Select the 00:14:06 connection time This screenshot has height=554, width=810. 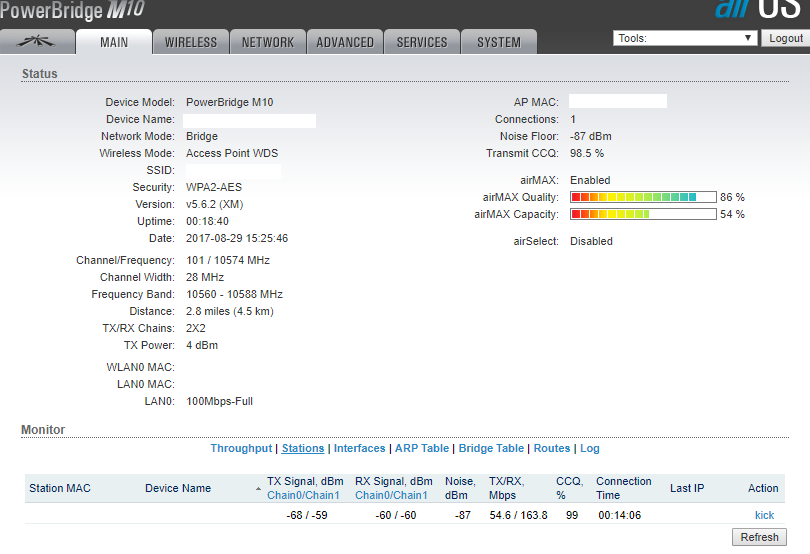pyautogui.click(x=619, y=515)
